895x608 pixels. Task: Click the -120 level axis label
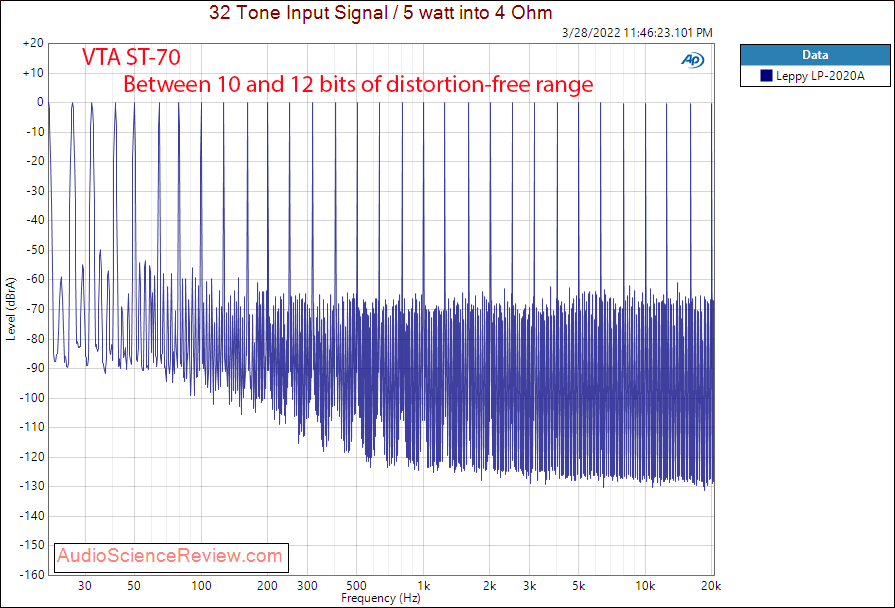tap(32, 457)
